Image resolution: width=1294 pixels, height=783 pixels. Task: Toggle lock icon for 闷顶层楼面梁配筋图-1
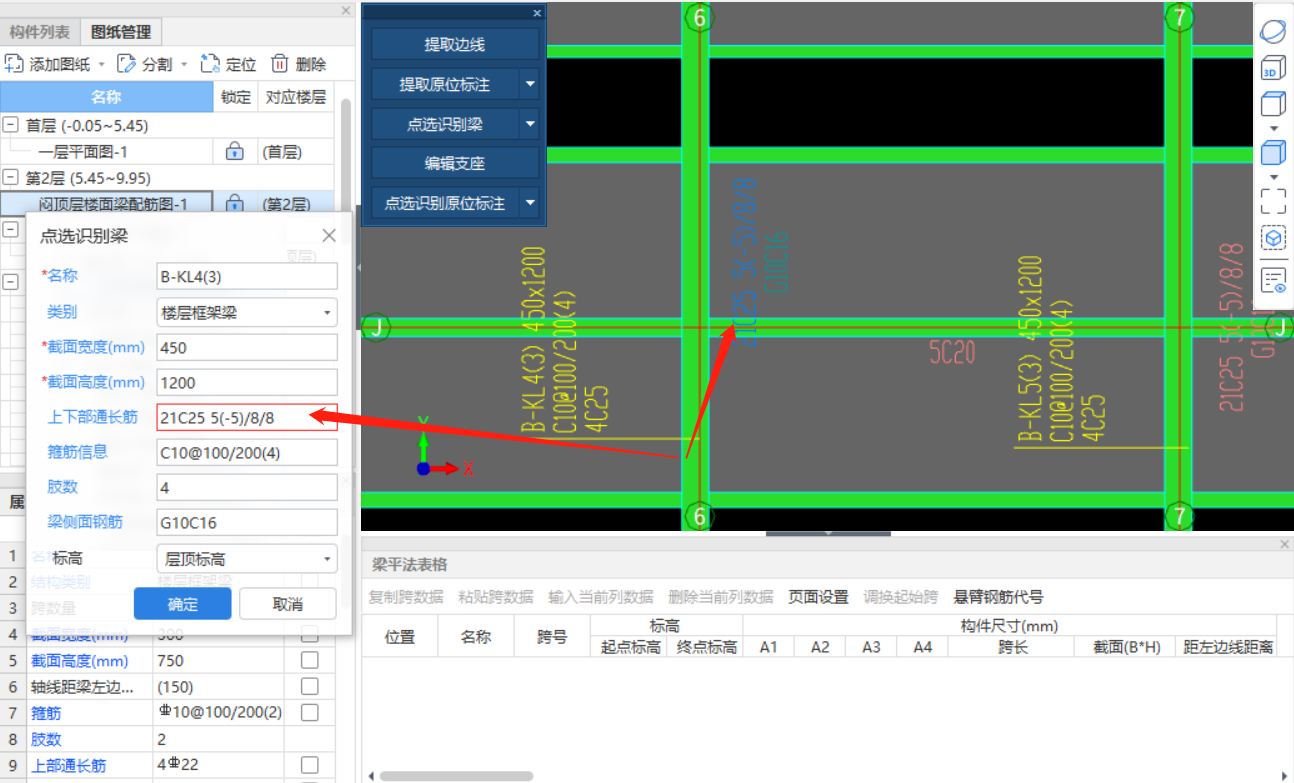coord(235,204)
